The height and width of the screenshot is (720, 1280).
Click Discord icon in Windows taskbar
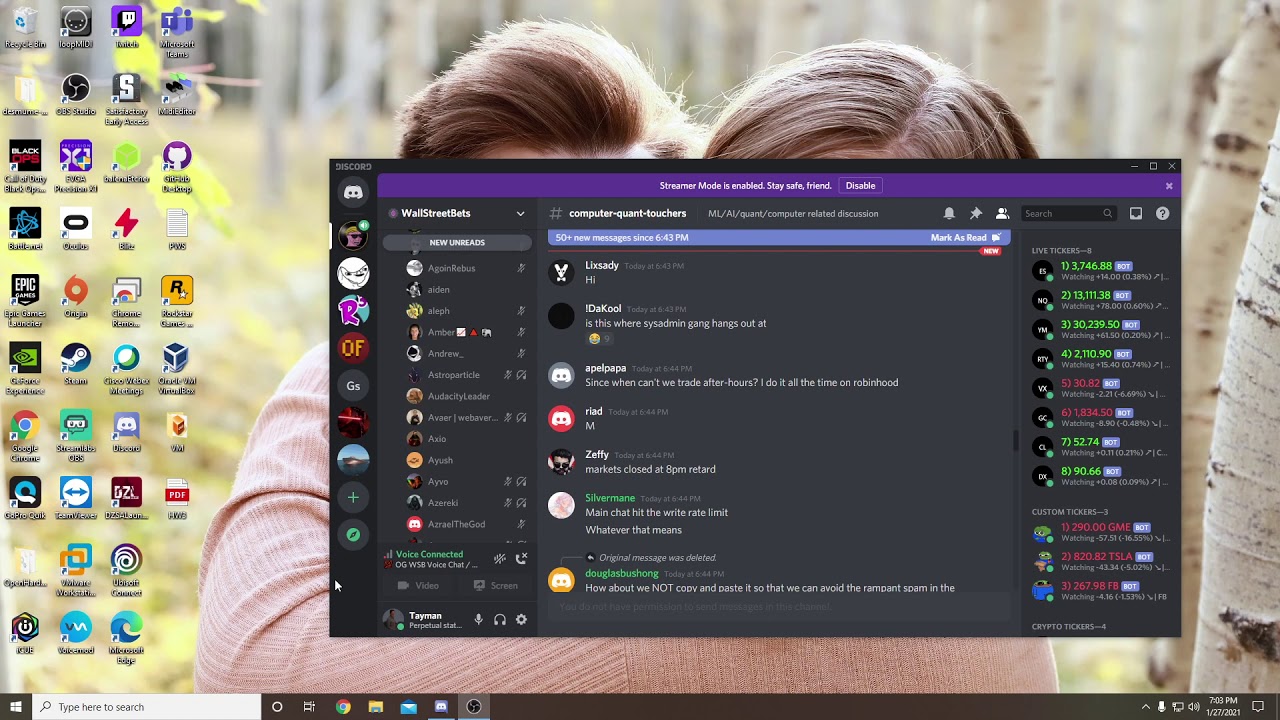pos(441,707)
